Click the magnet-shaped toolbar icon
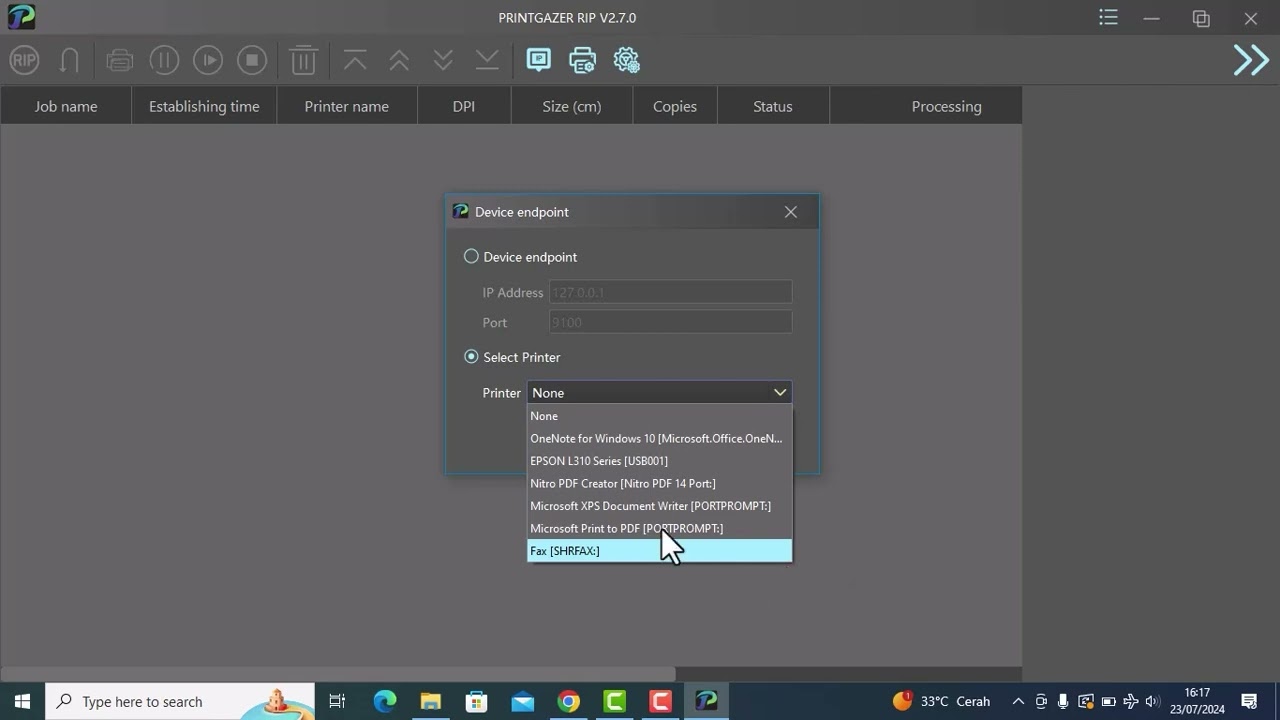 pos(69,60)
